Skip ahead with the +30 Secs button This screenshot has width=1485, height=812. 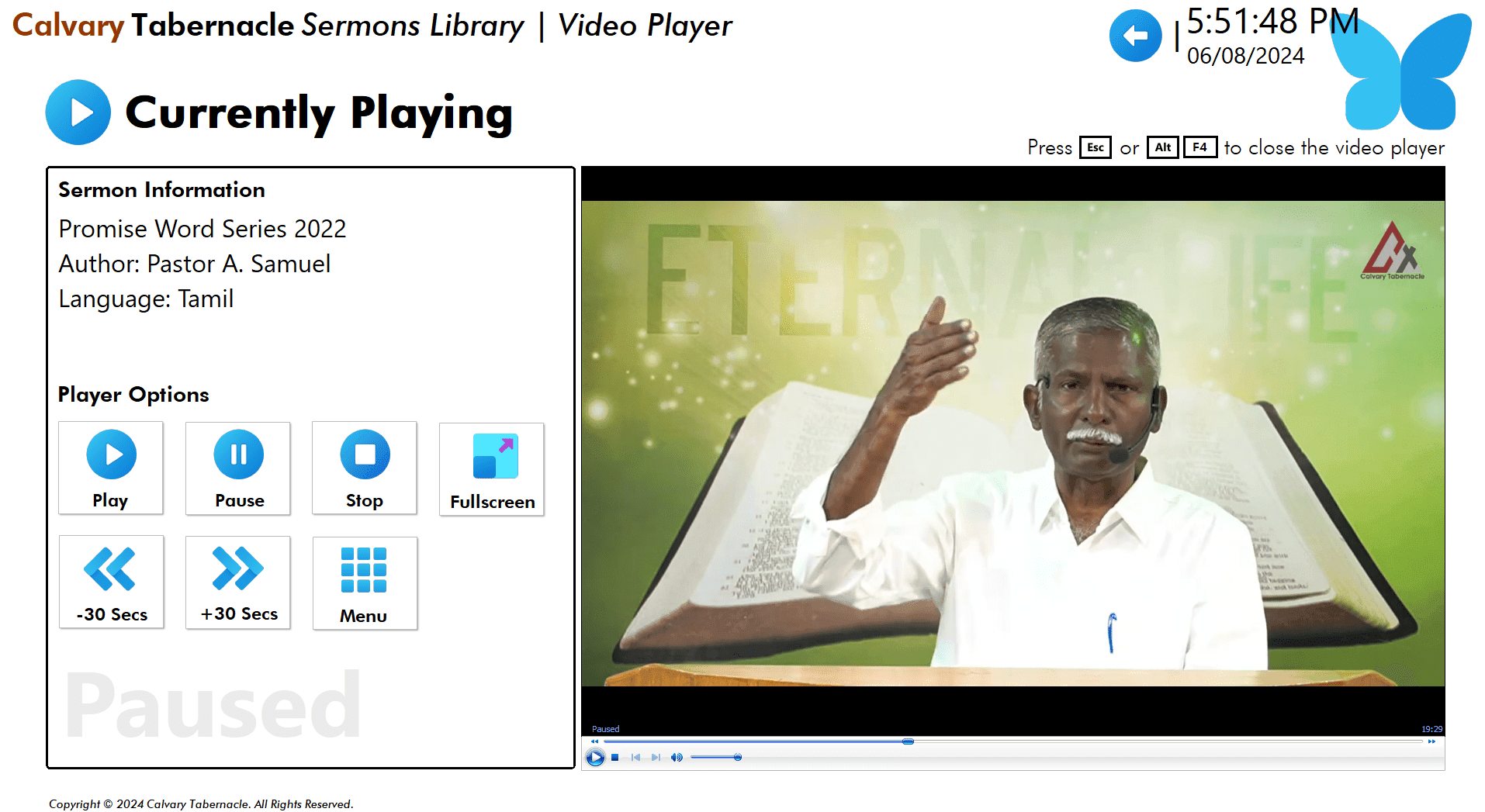(x=238, y=582)
